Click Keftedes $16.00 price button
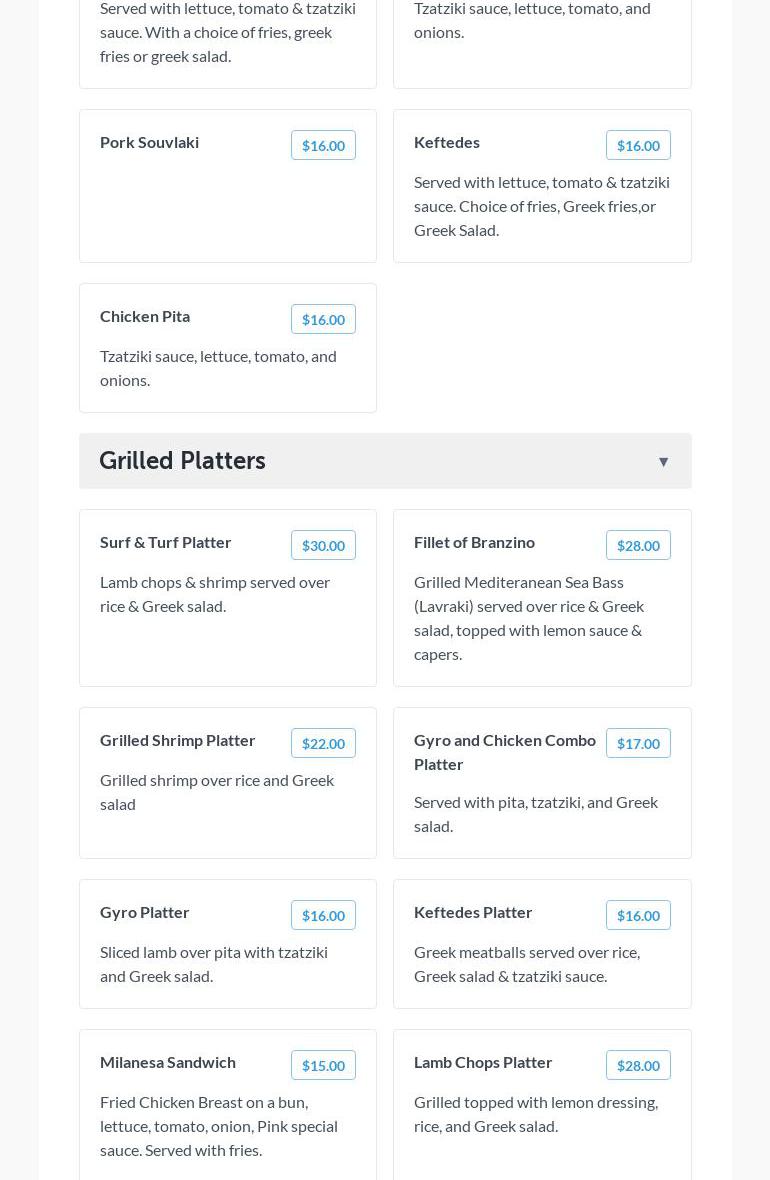Image resolution: width=770 pixels, height=1180 pixels. coord(638,146)
